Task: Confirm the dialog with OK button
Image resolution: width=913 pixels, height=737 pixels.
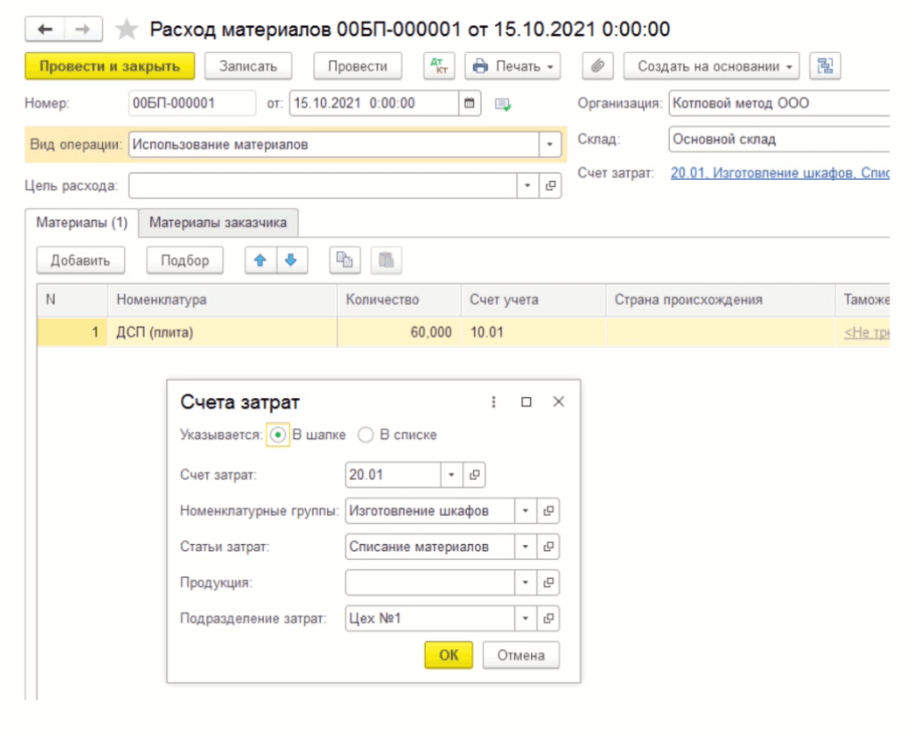Action: pyautogui.click(x=449, y=655)
